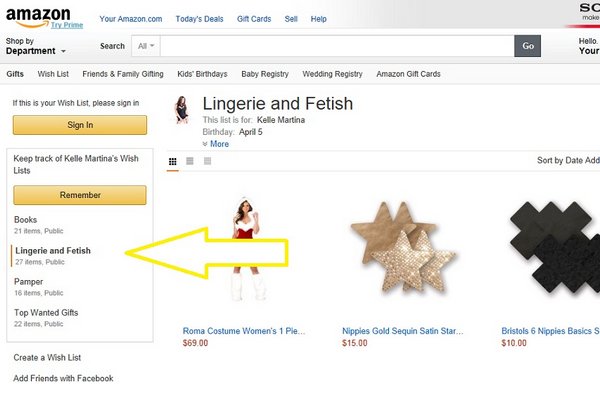Click the wish list profile picture

pyautogui.click(x=182, y=110)
